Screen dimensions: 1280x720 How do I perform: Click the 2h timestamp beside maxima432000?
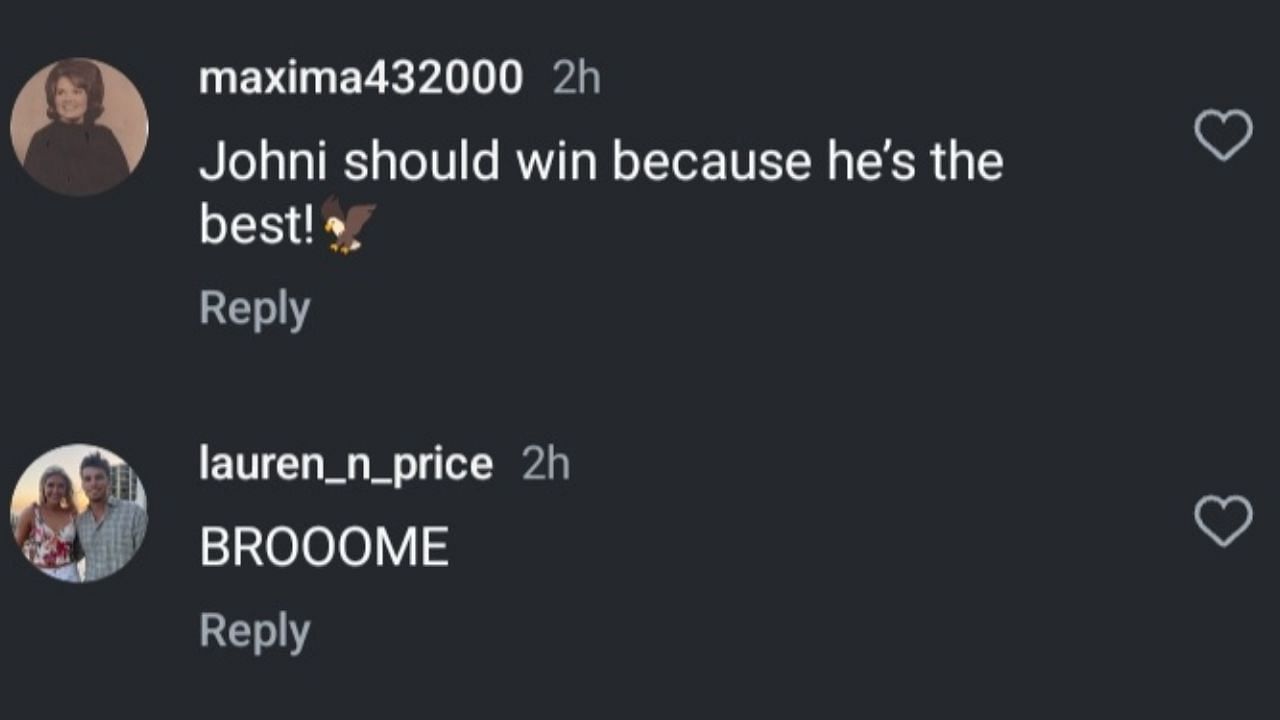point(577,78)
